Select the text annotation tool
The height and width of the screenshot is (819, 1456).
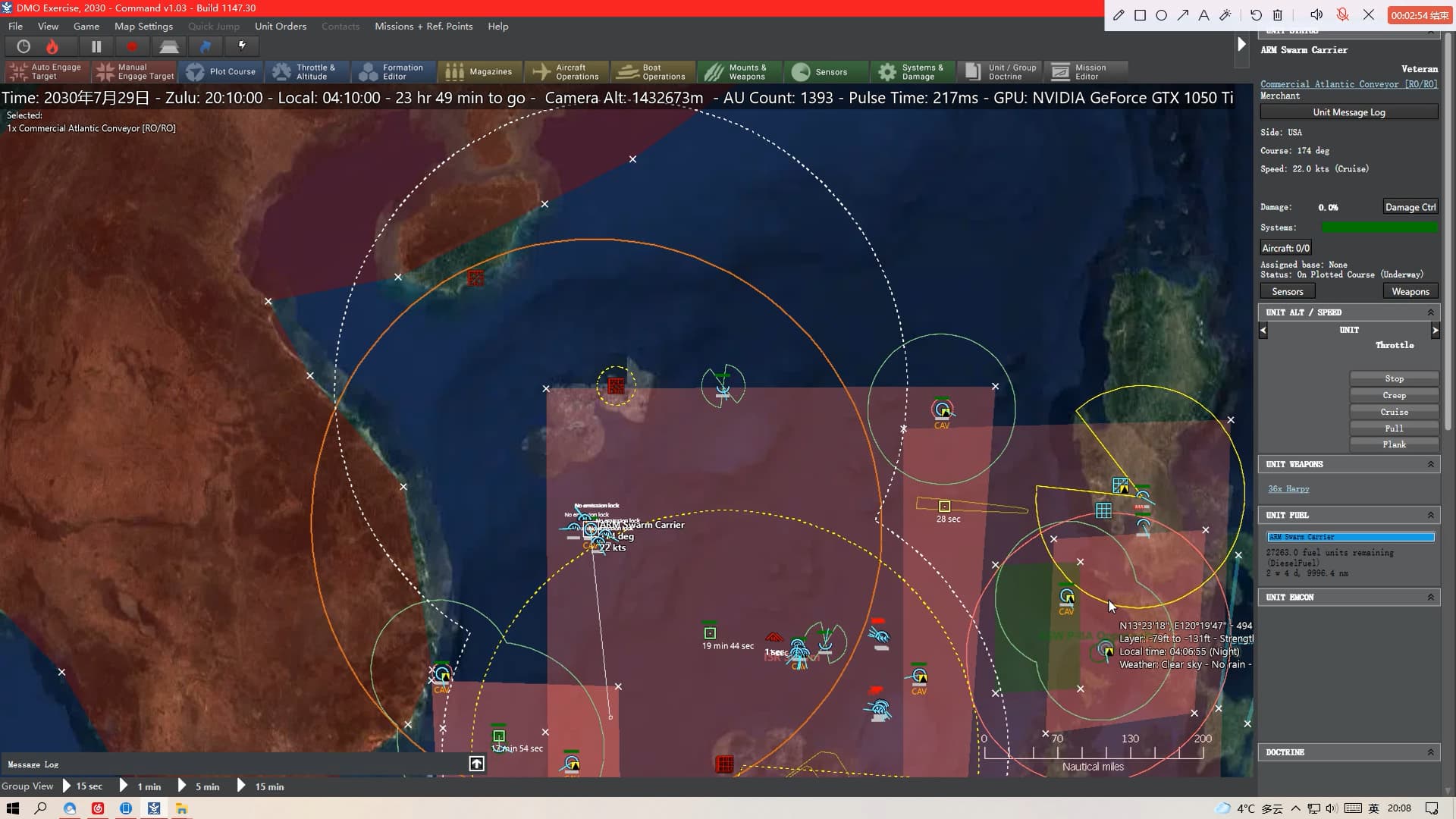(x=1203, y=15)
